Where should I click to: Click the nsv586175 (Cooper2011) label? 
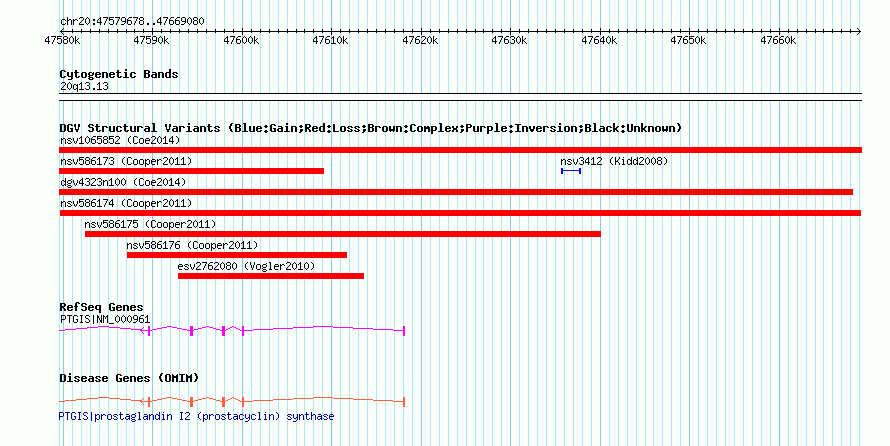click(x=150, y=224)
